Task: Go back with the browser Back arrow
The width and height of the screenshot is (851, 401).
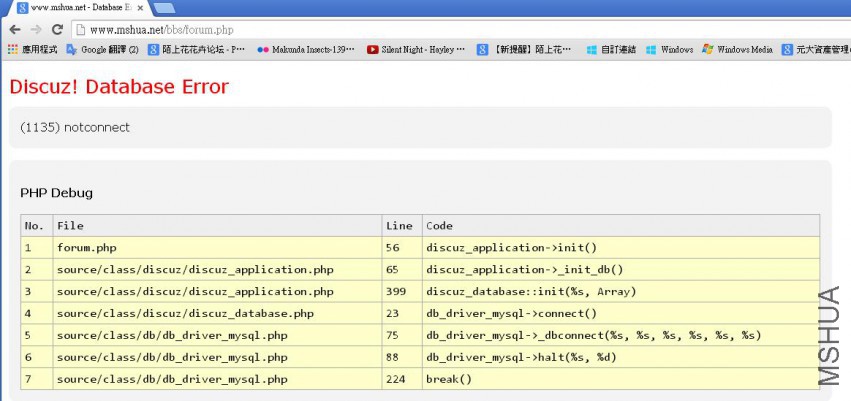Action: tap(15, 30)
